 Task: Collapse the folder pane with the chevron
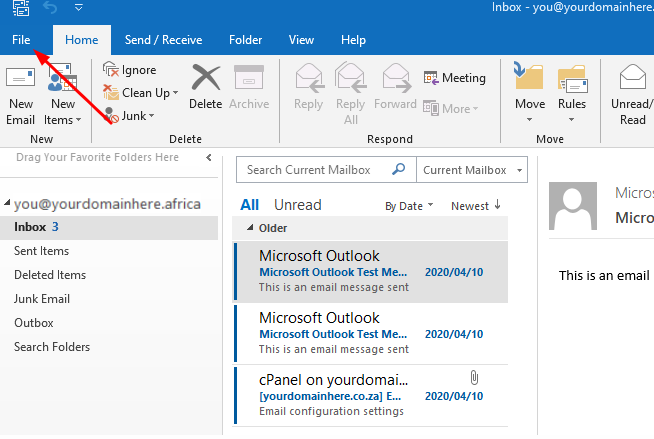[208, 158]
